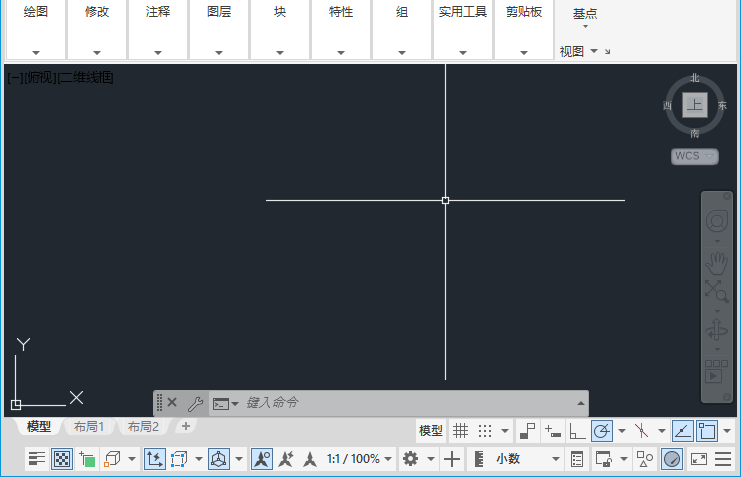Select the steering wheel navigation tool
This screenshot has width=741, height=477.
(x=716, y=221)
